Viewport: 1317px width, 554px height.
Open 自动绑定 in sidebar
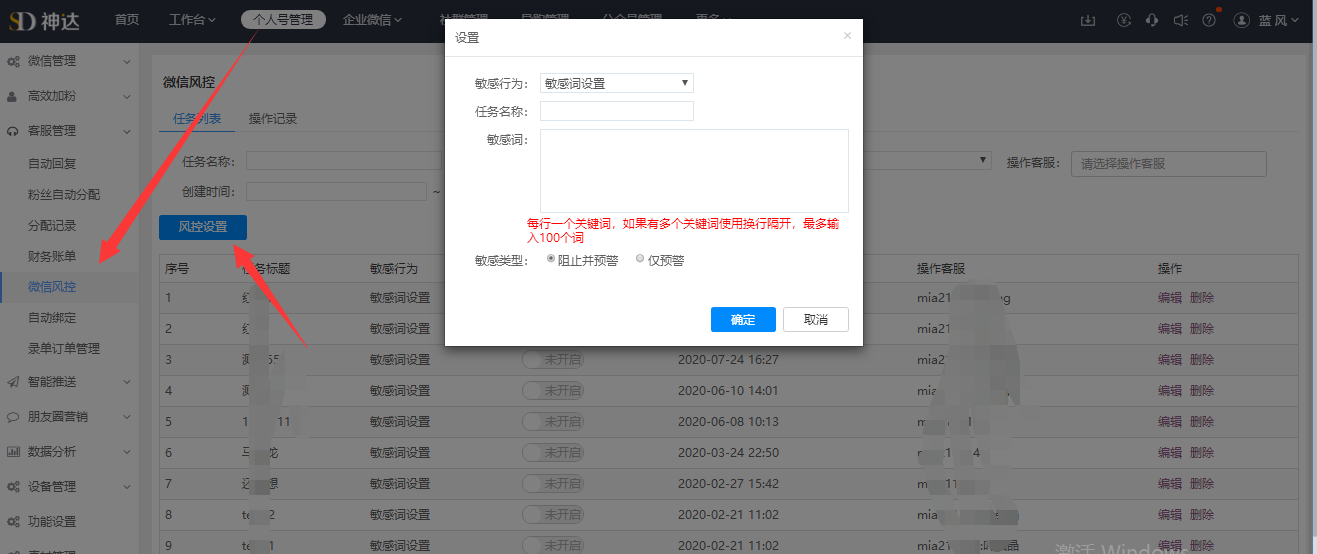52,318
